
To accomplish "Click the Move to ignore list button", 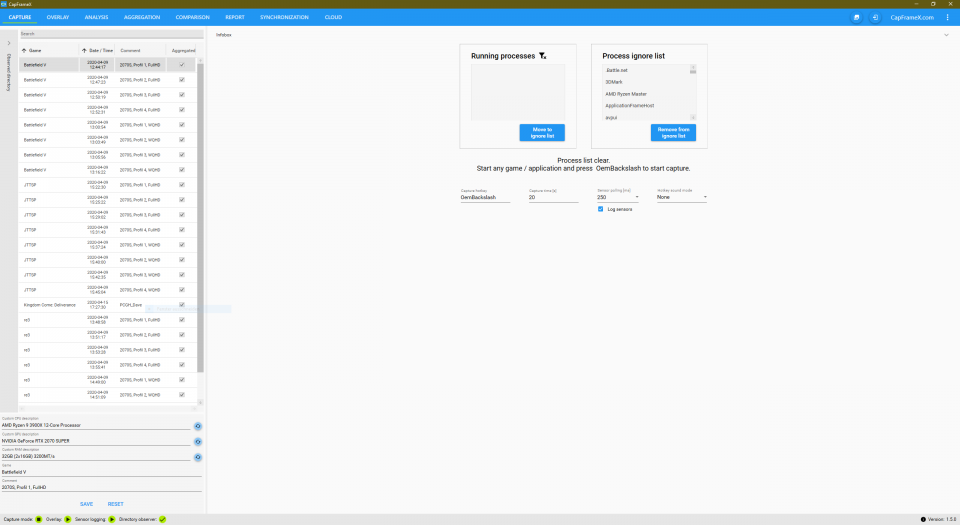I will (x=542, y=133).
